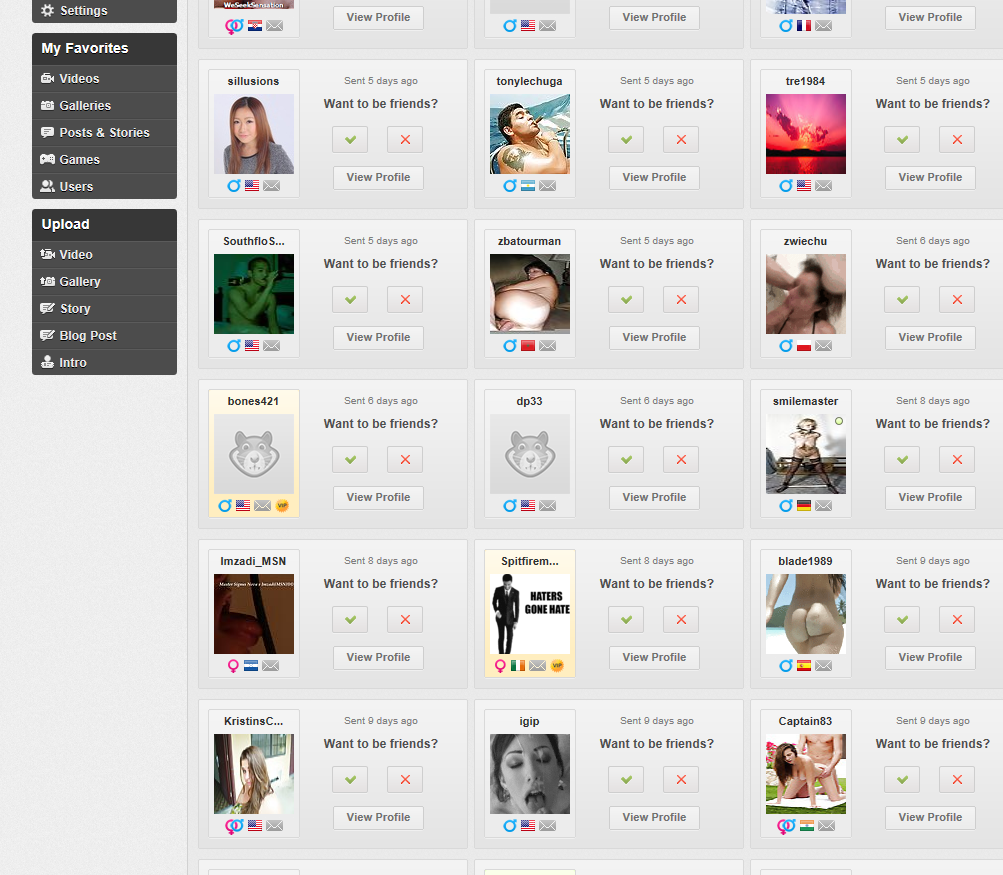The image size is (1003, 875).
Task: Open sillusions avatar thumbnail
Action: (254, 134)
